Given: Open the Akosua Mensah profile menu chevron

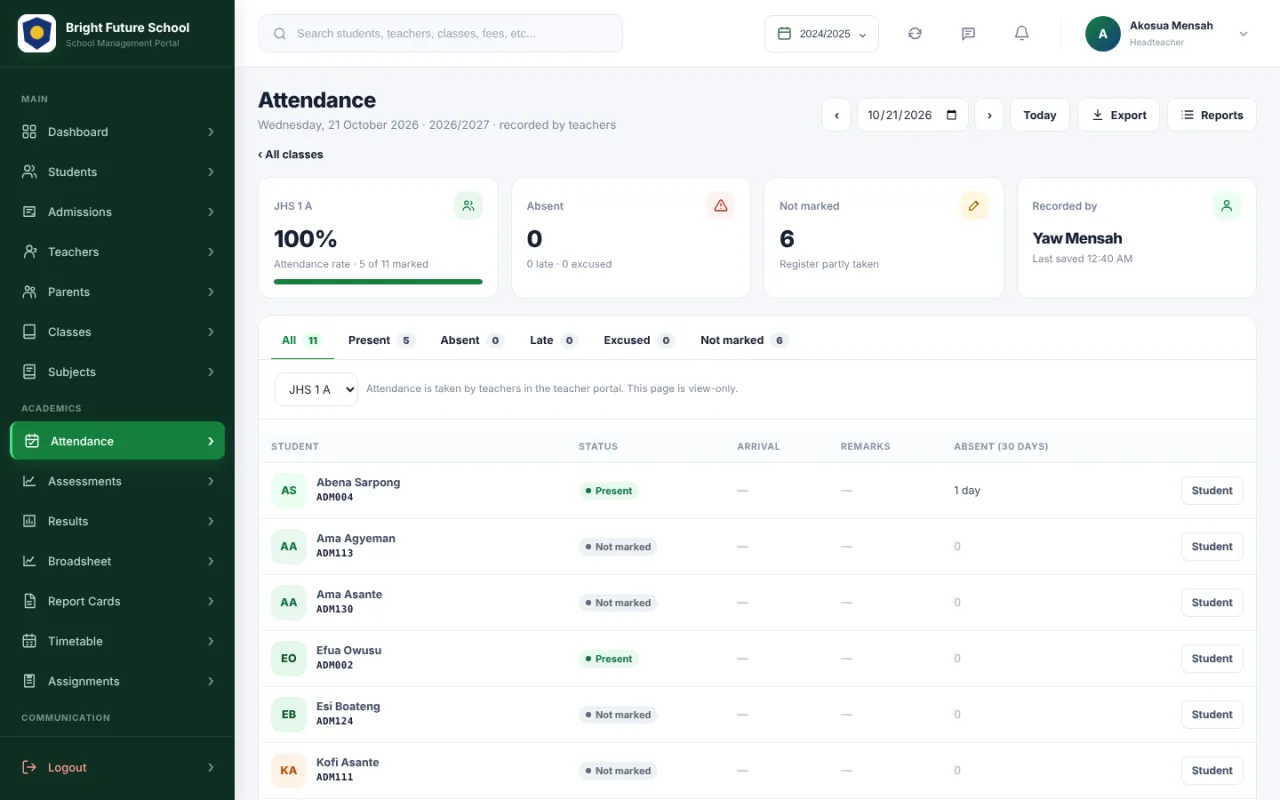Looking at the screenshot, I should [1244, 34].
